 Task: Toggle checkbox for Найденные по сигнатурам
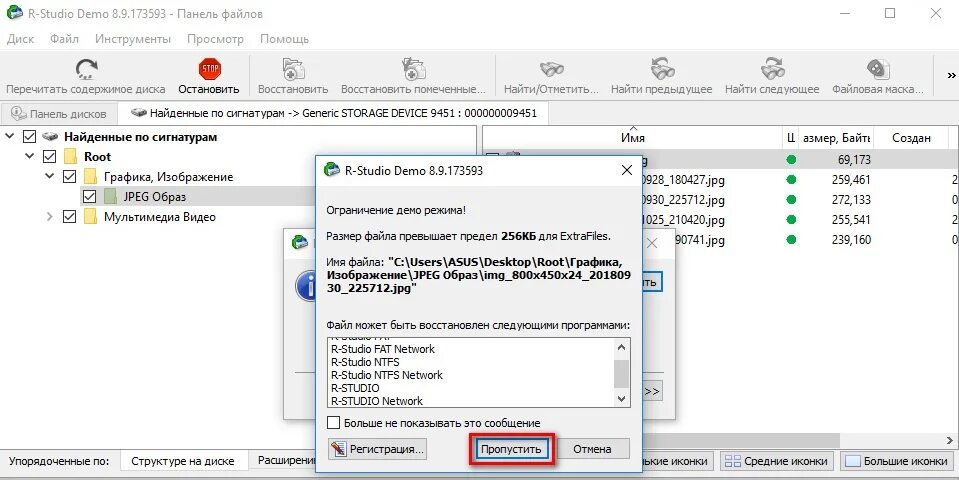click(29, 137)
